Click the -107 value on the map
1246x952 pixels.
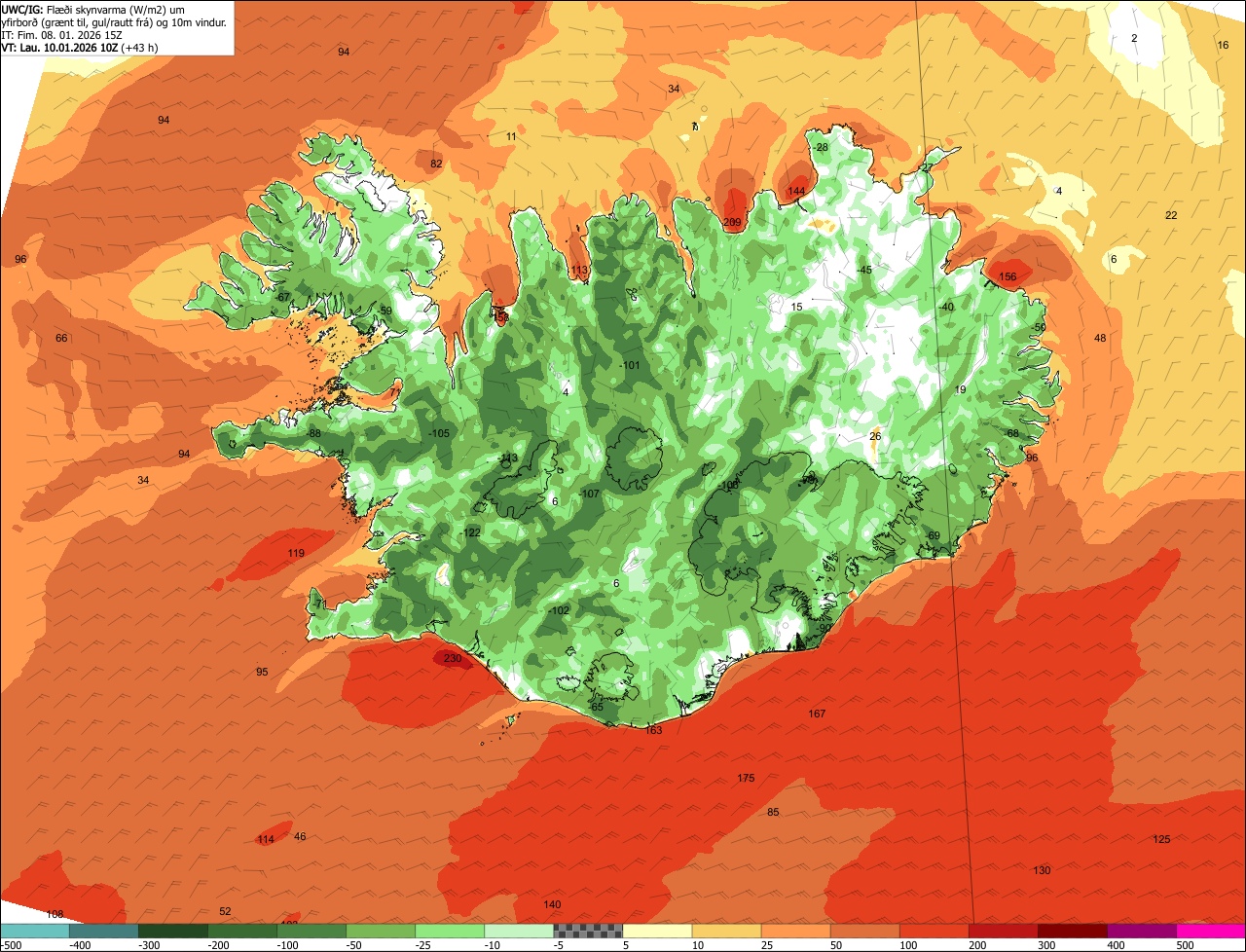pos(589,494)
